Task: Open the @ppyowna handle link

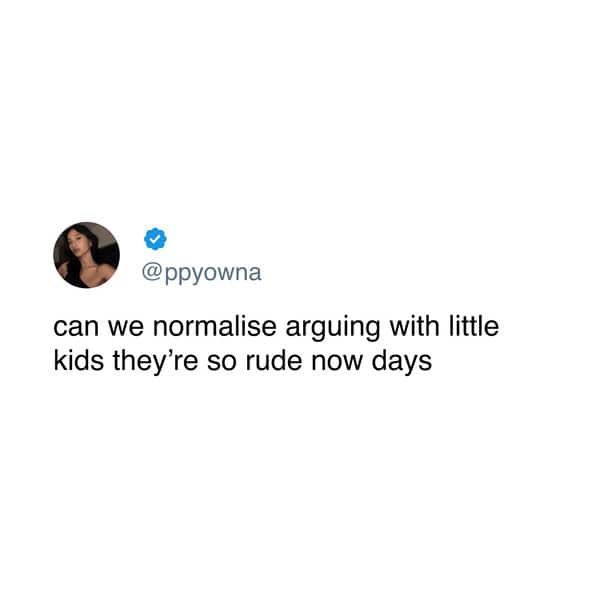Action: 202,274
